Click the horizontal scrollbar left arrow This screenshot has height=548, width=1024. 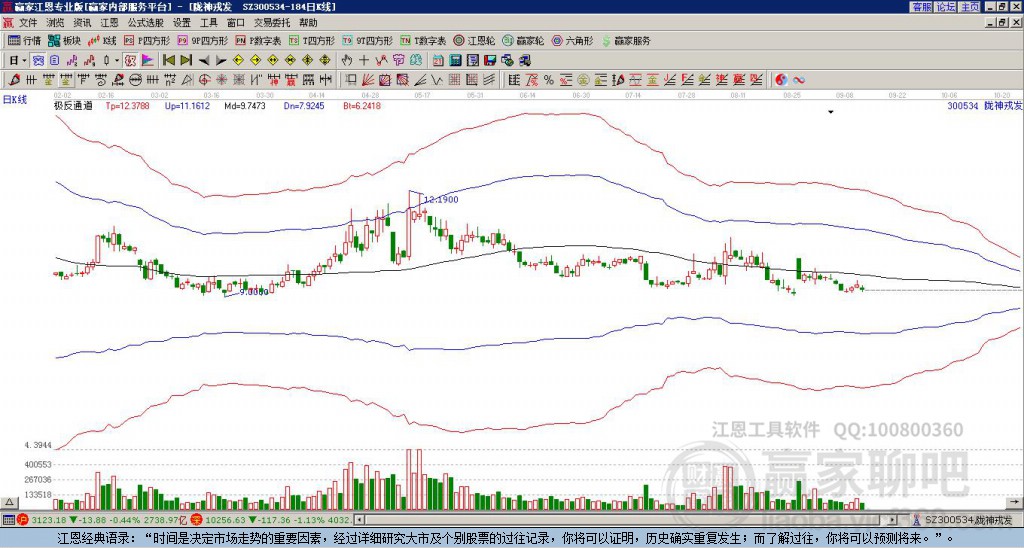[x=359, y=520]
